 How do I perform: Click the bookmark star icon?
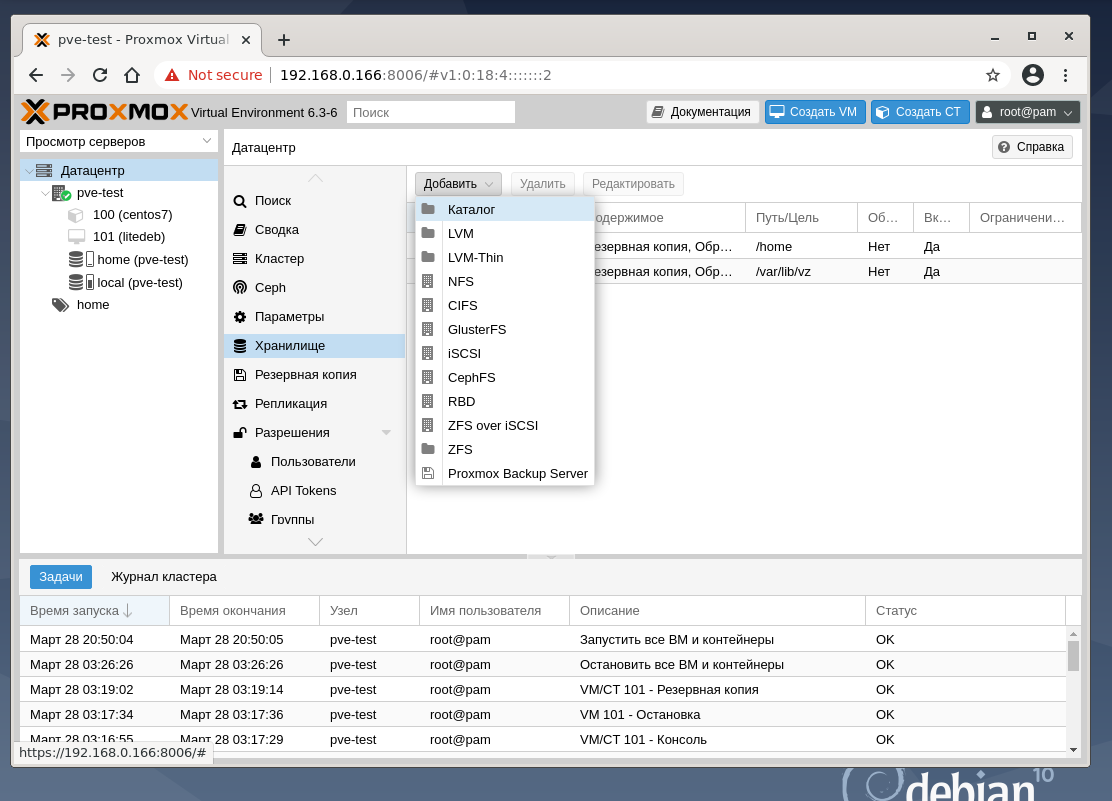992,75
